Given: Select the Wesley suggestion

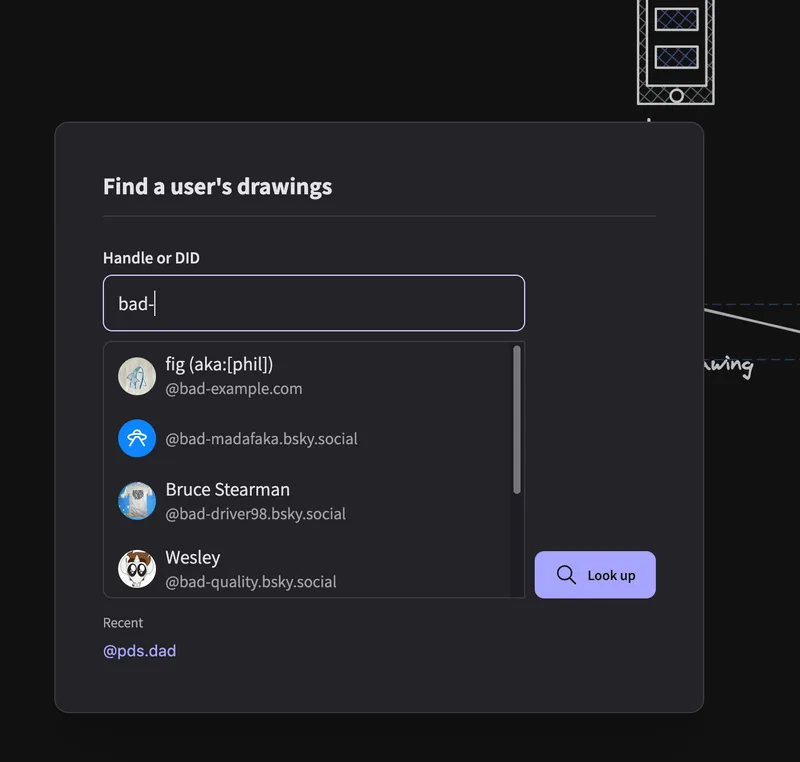Looking at the screenshot, I should [x=309, y=569].
